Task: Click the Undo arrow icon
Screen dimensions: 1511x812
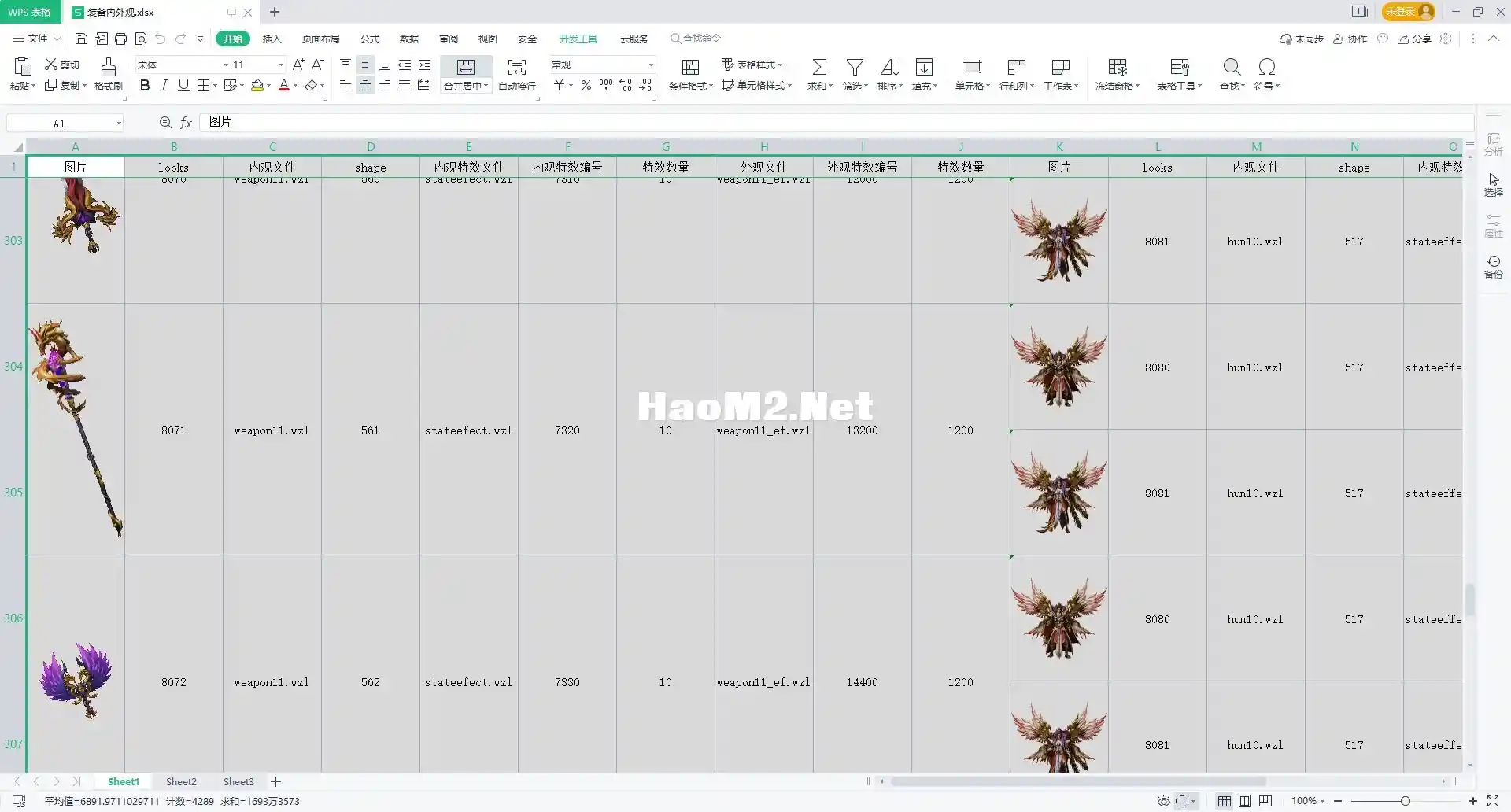Action: (x=161, y=39)
